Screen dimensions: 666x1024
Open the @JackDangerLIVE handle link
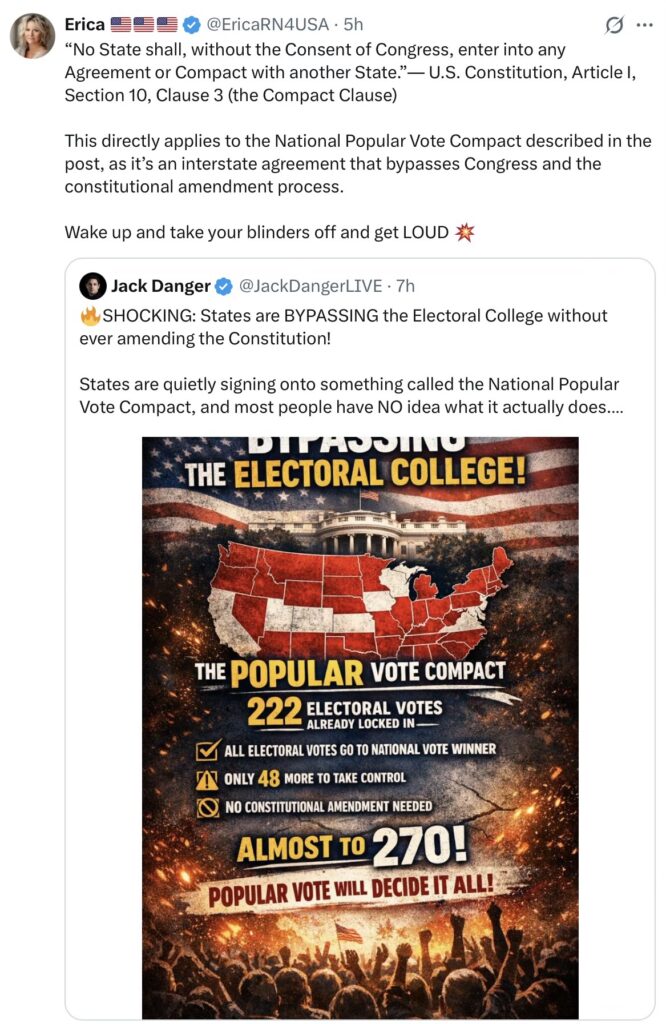click(x=311, y=286)
